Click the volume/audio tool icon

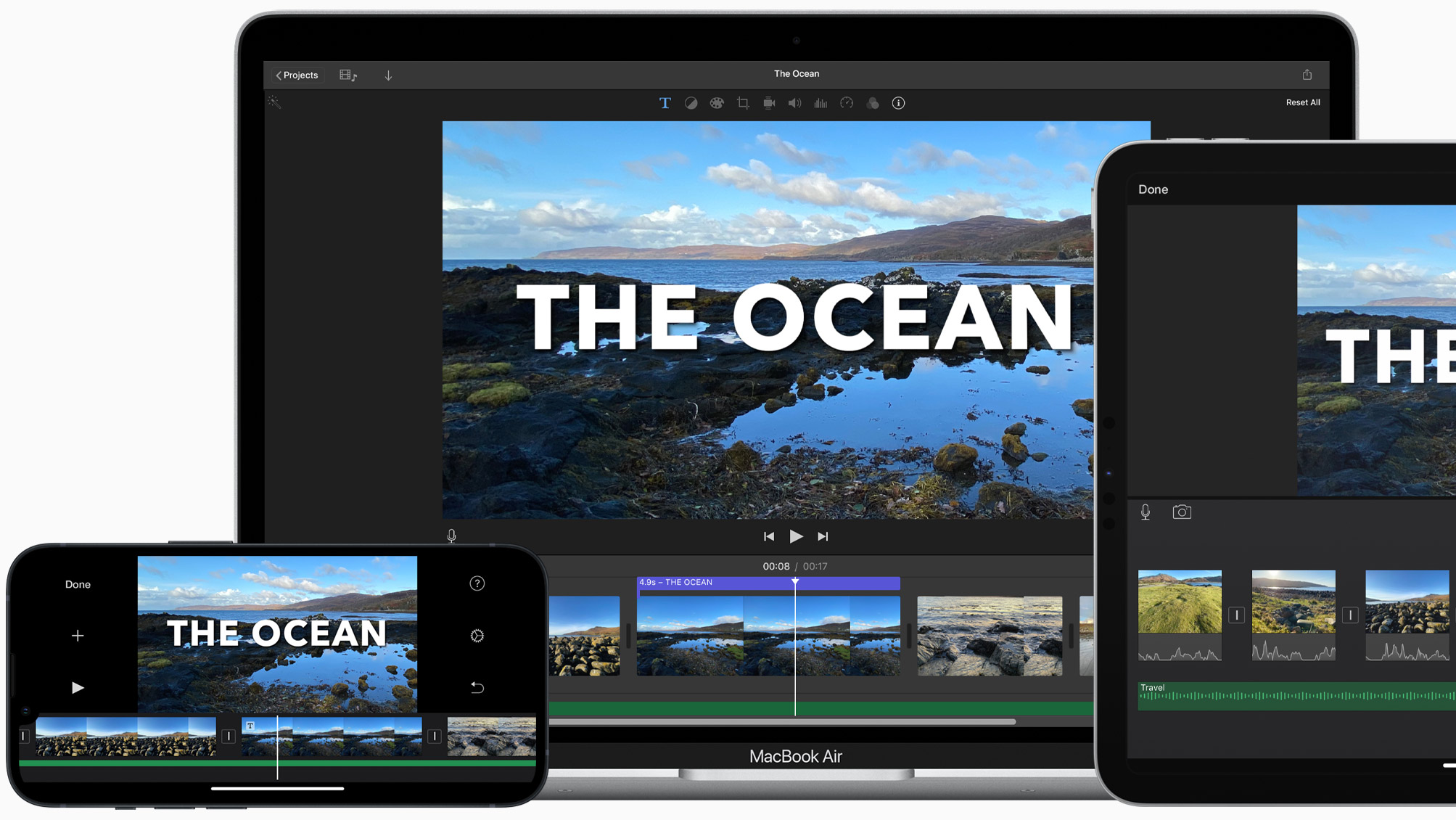click(795, 103)
